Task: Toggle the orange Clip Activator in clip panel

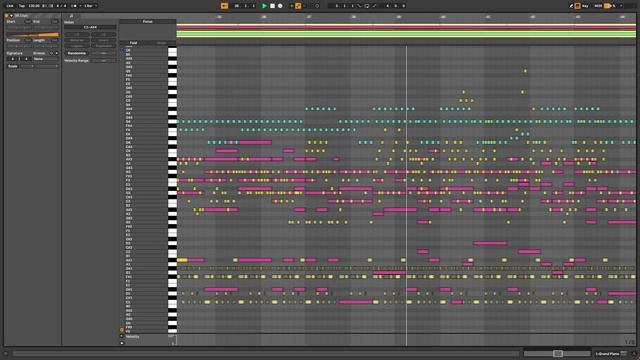Action: tap(7, 16)
